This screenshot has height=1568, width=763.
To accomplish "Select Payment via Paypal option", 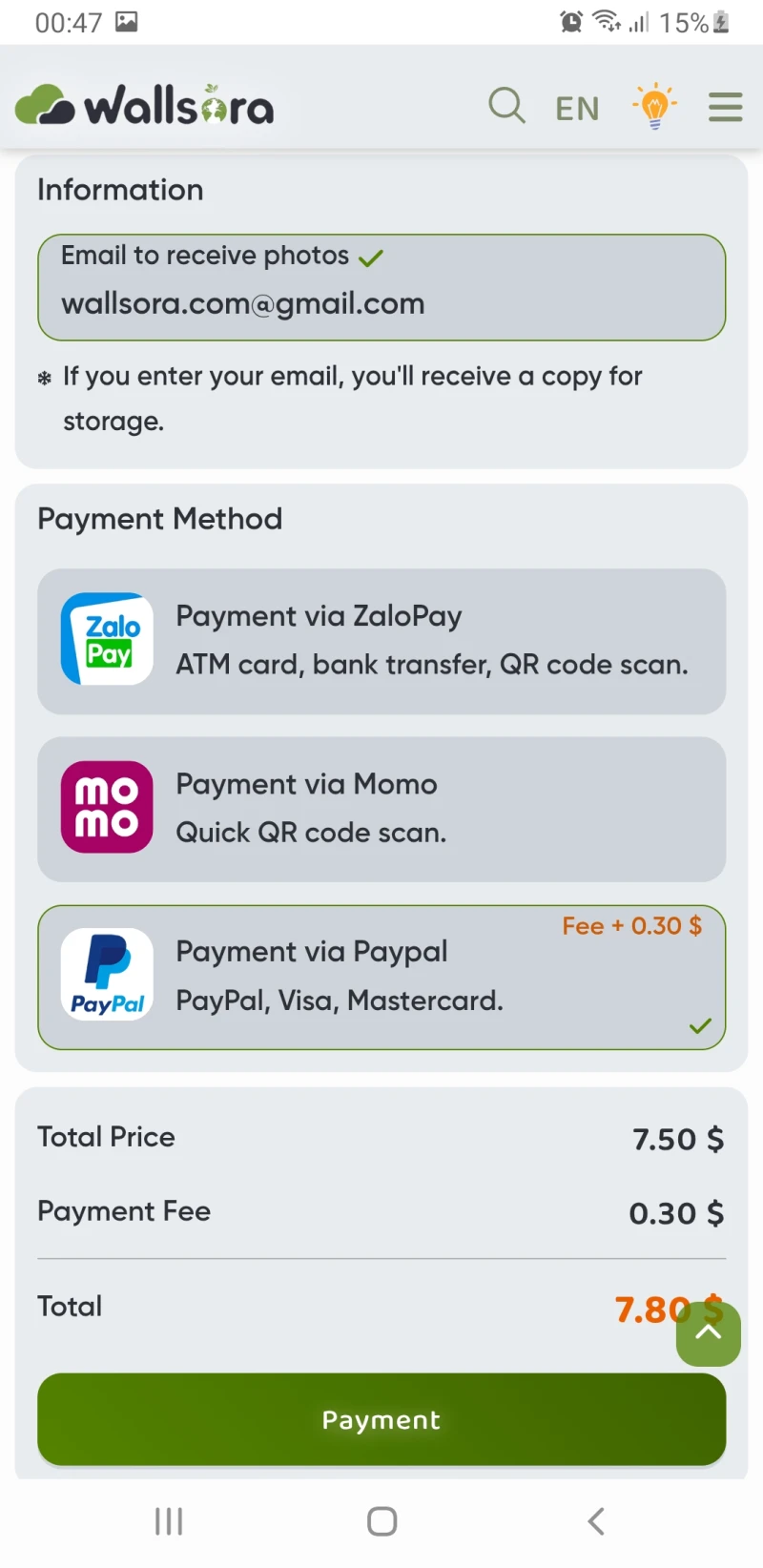I will pos(381,978).
